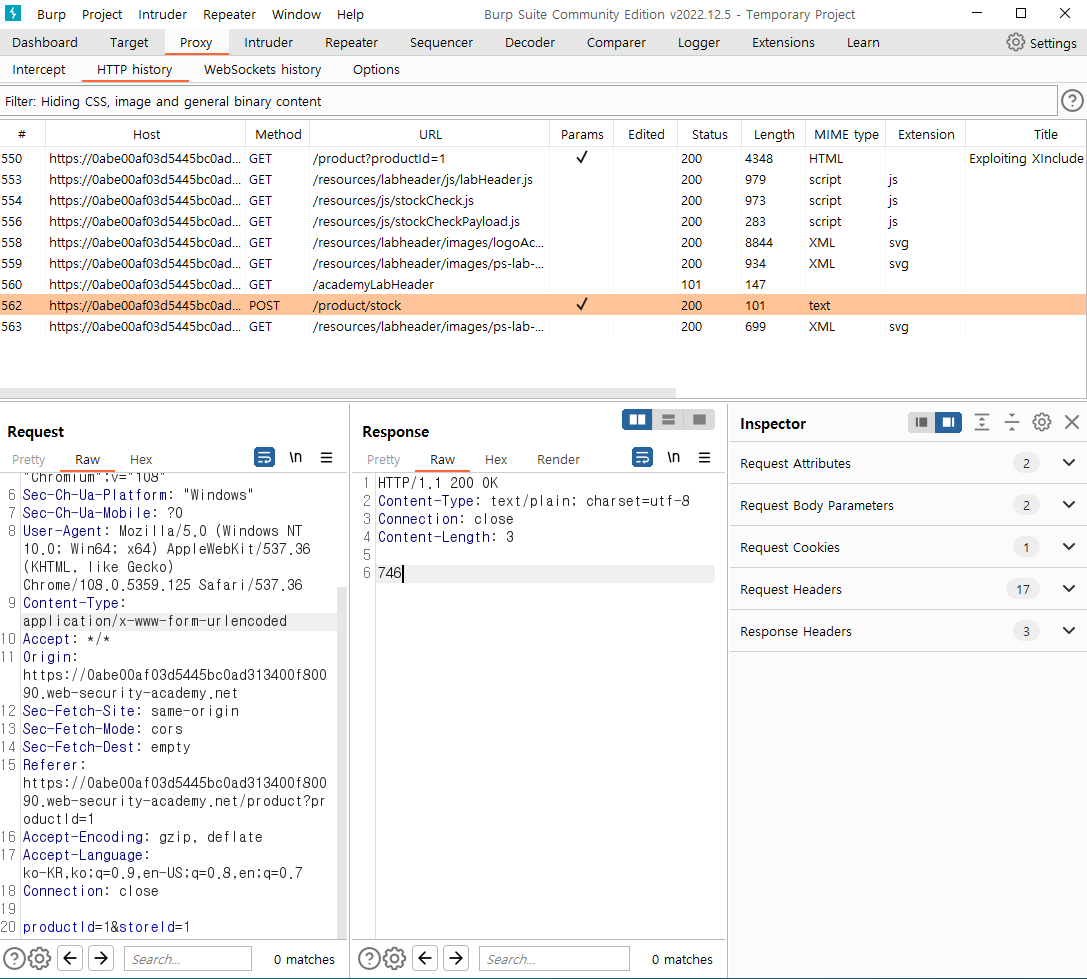The width and height of the screenshot is (1087, 979).
Task: Go to the previous response search match
Action: [425, 958]
